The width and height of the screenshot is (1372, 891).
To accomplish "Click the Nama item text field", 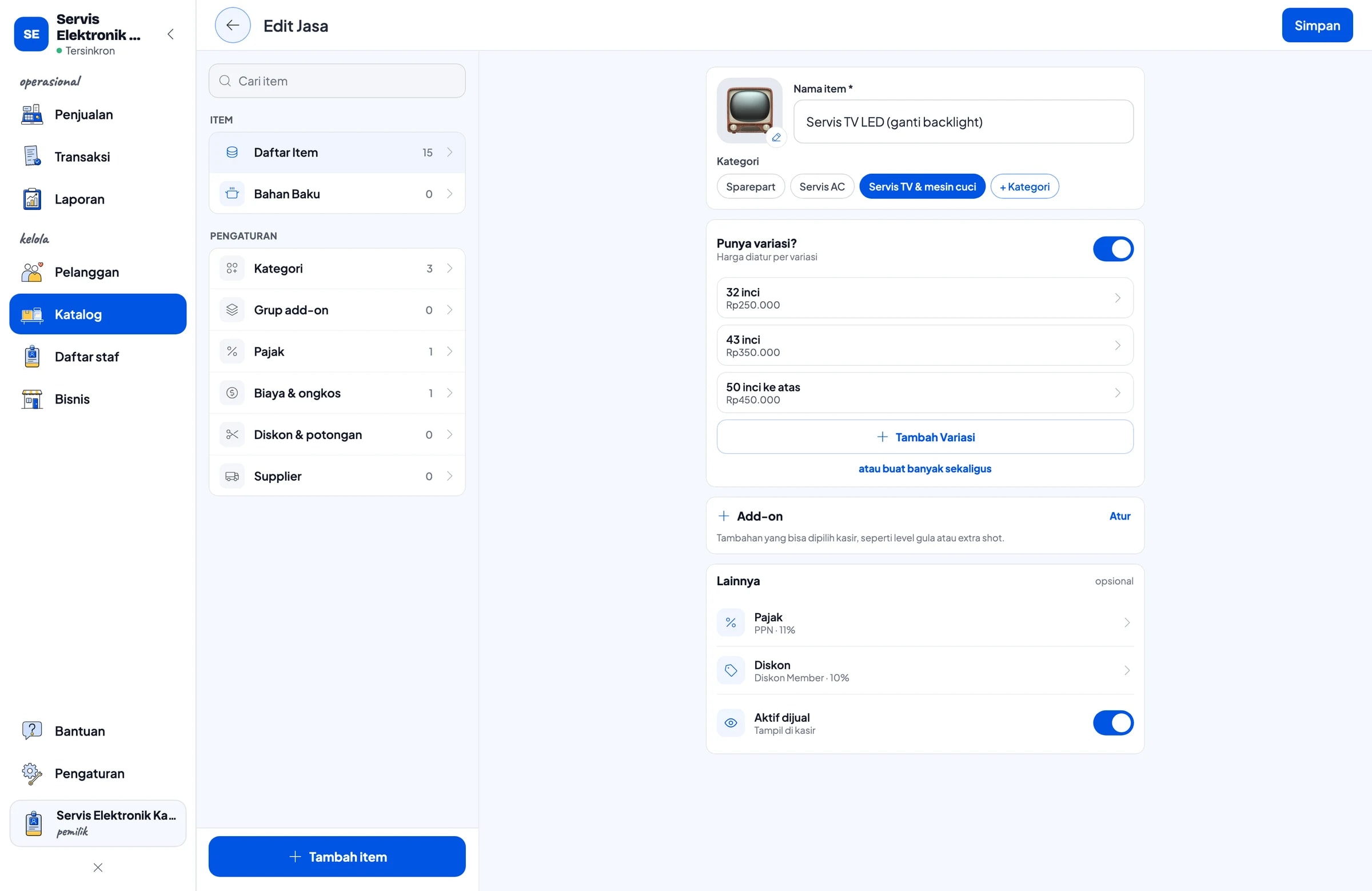I will point(963,122).
